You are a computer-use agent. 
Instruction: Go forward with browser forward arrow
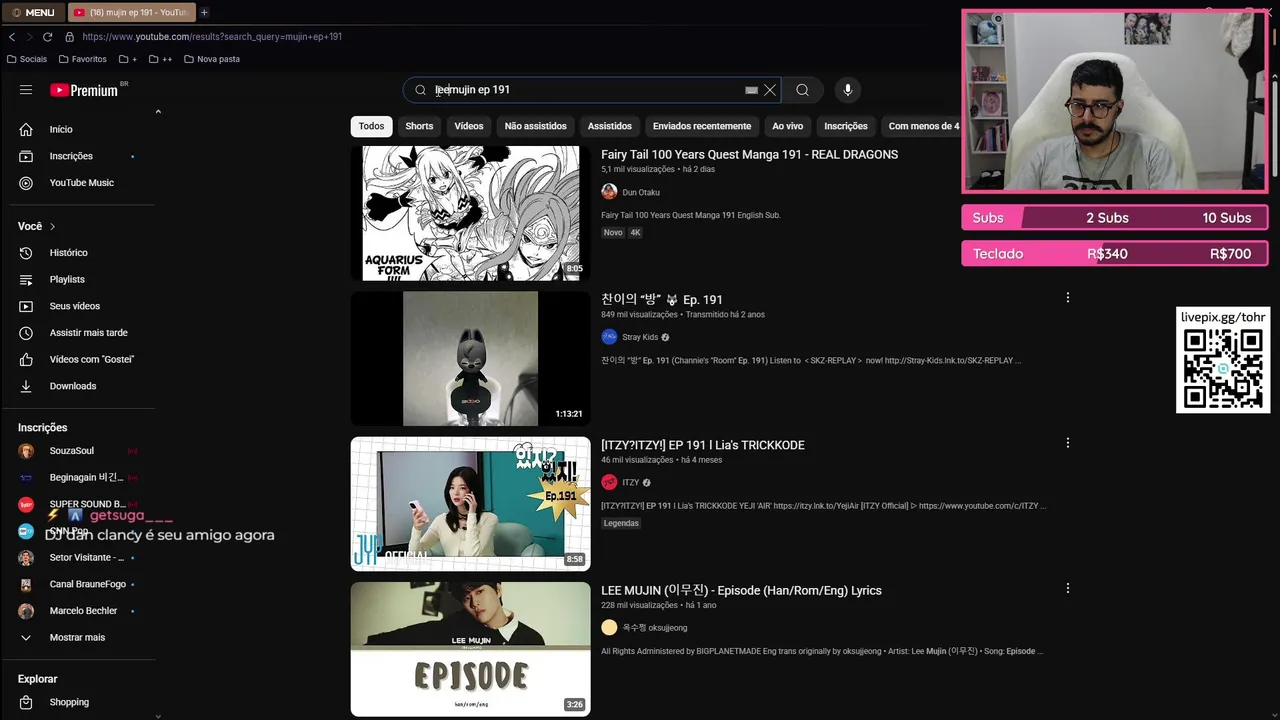[x=30, y=37]
